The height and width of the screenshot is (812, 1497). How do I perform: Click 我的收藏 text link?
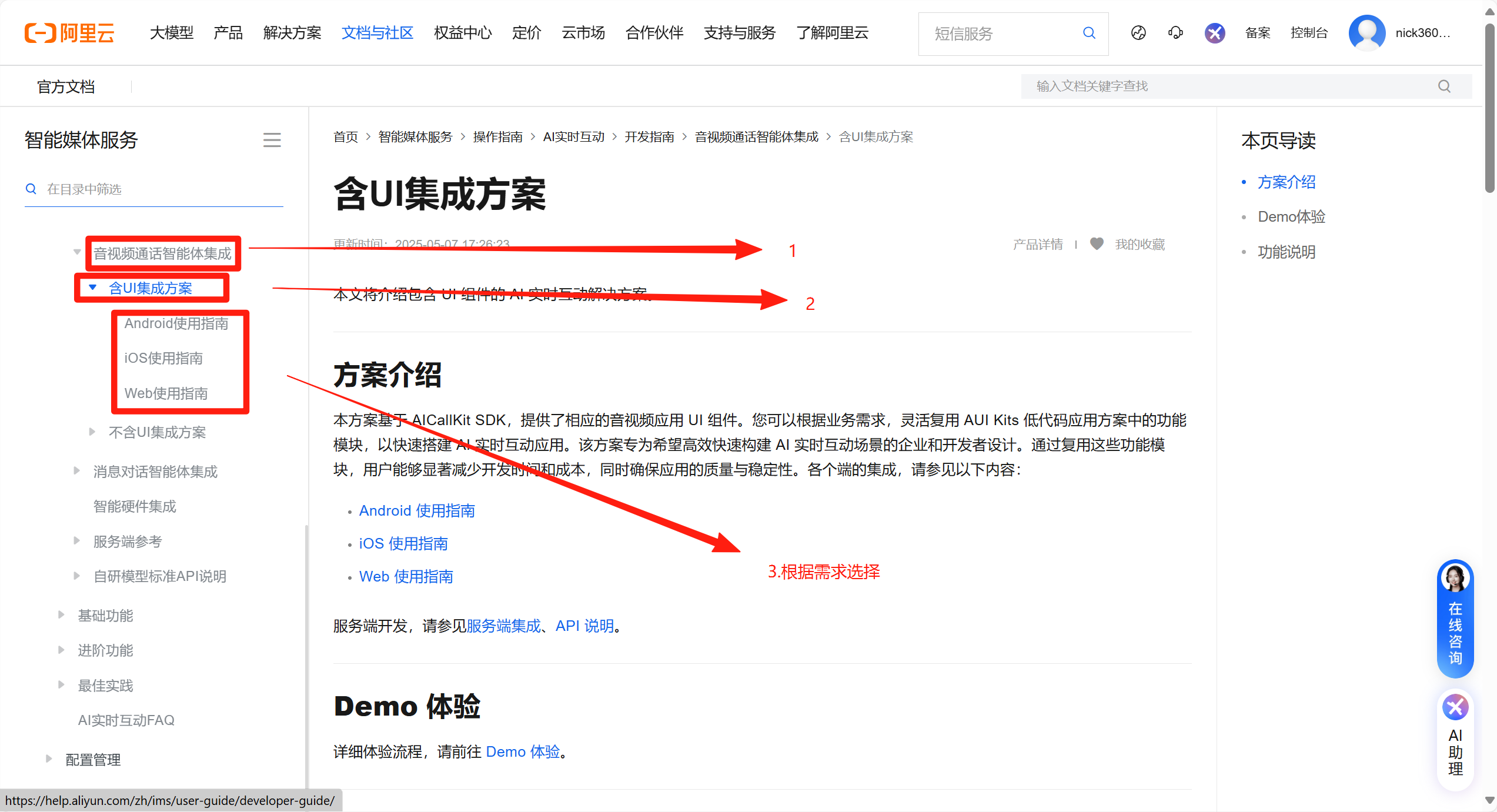click(x=1140, y=244)
